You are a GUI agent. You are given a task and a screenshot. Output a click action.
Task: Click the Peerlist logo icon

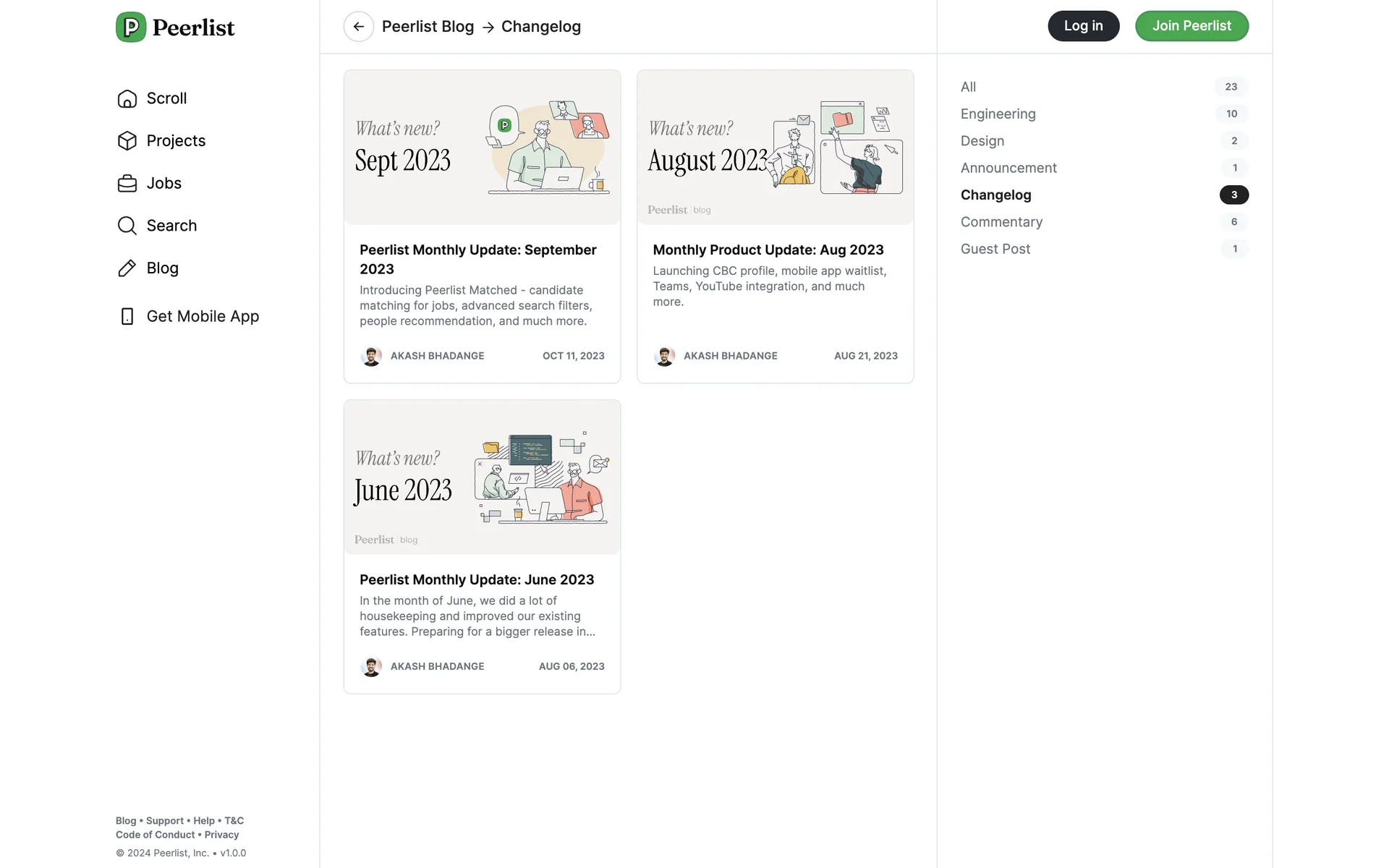(x=131, y=27)
